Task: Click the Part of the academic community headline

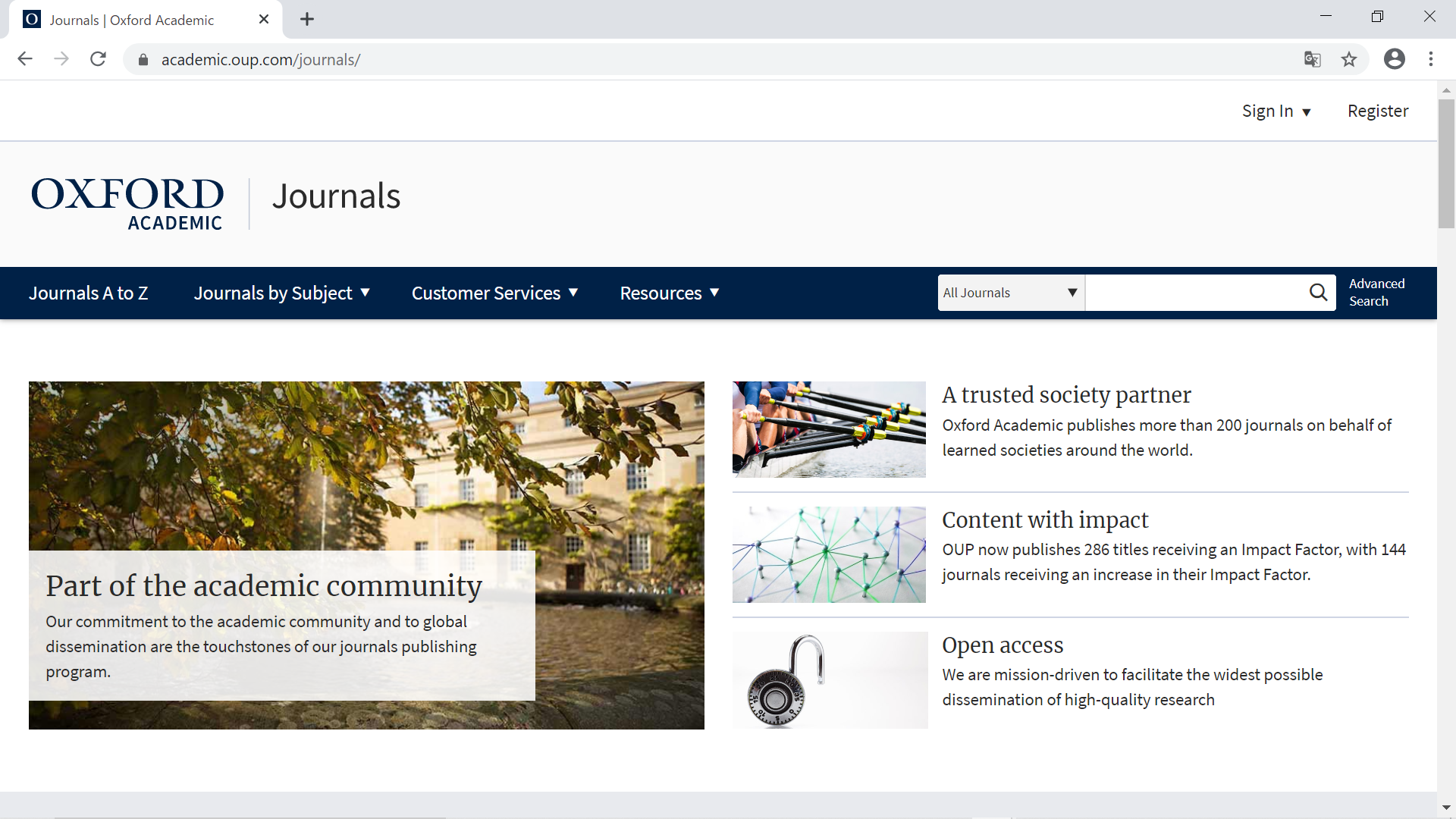Action: pyautogui.click(x=264, y=586)
